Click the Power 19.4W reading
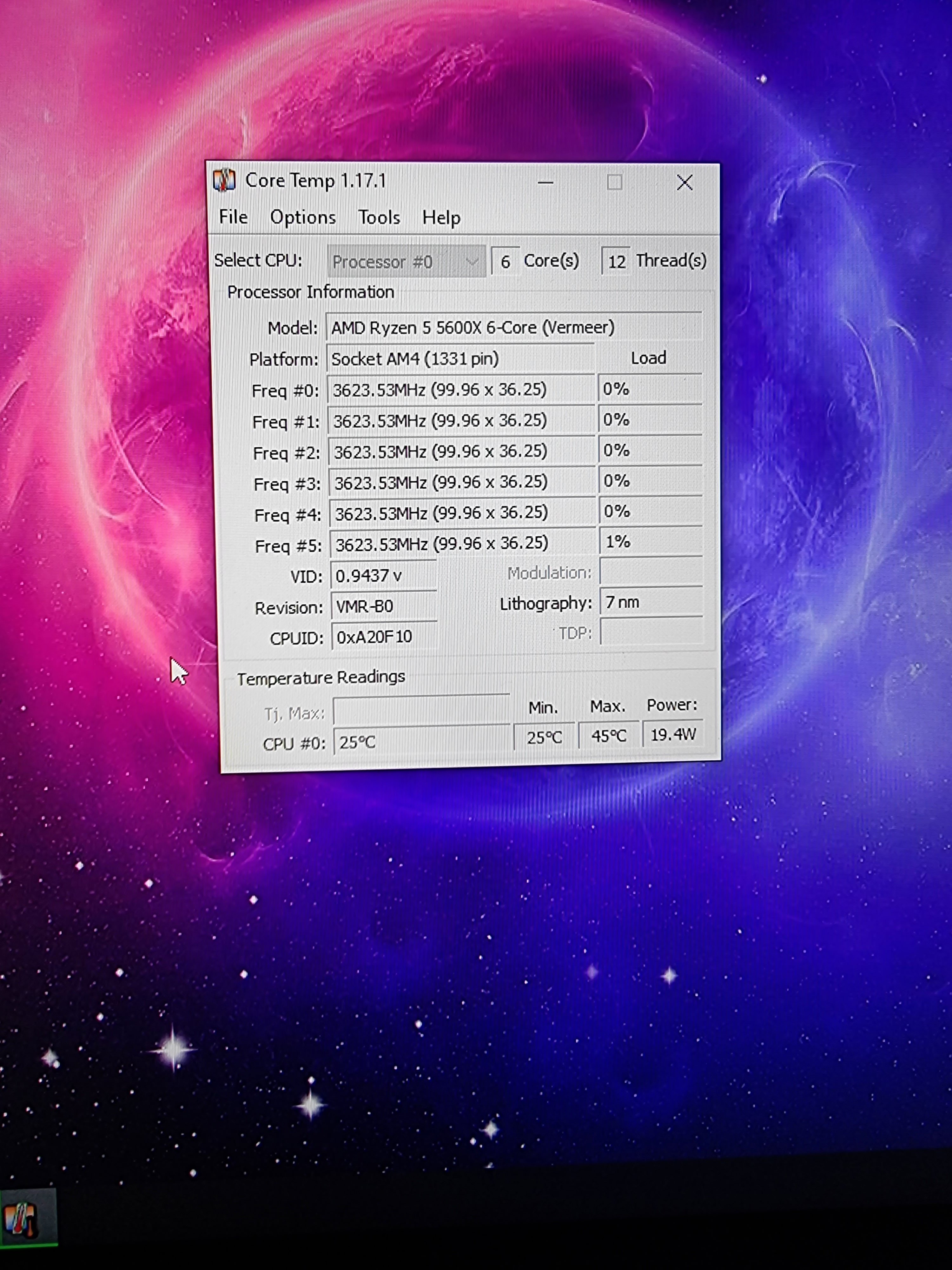952x1270 pixels. click(672, 735)
